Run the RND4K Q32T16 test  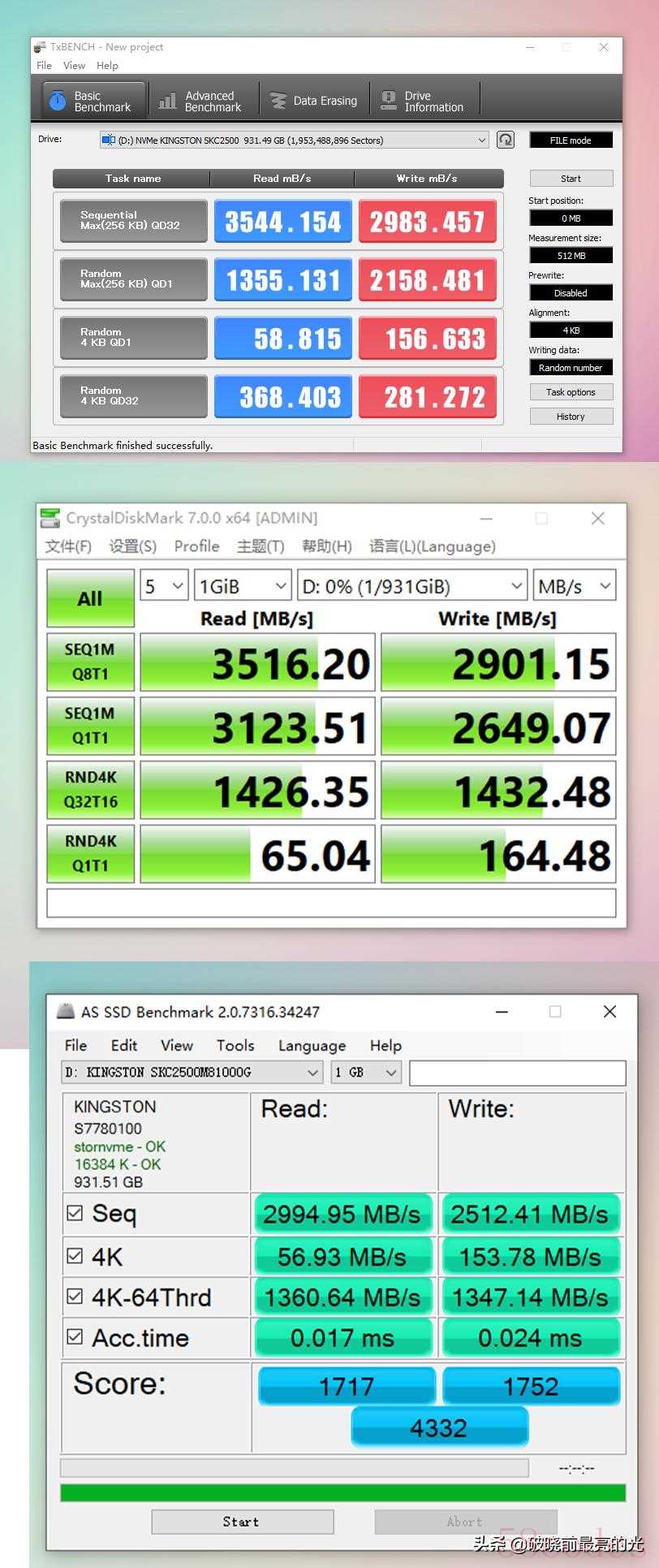click(x=90, y=789)
